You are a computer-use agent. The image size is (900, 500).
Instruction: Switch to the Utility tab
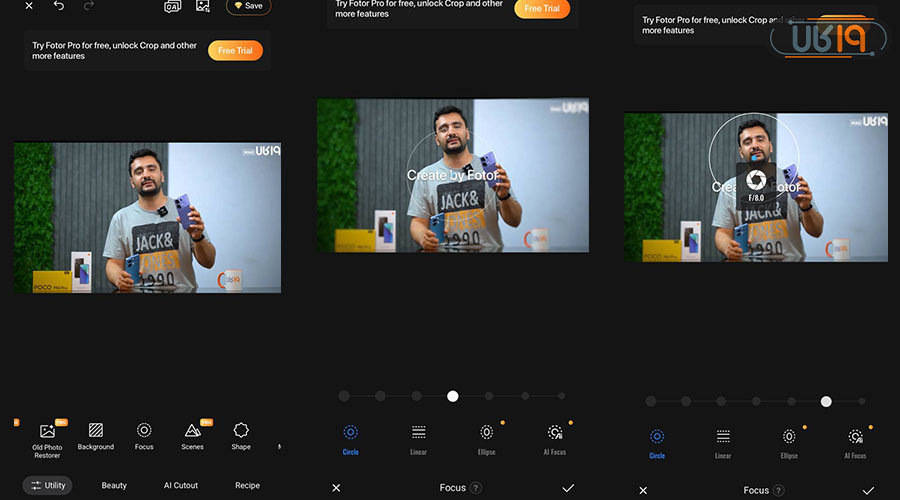point(48,485)
